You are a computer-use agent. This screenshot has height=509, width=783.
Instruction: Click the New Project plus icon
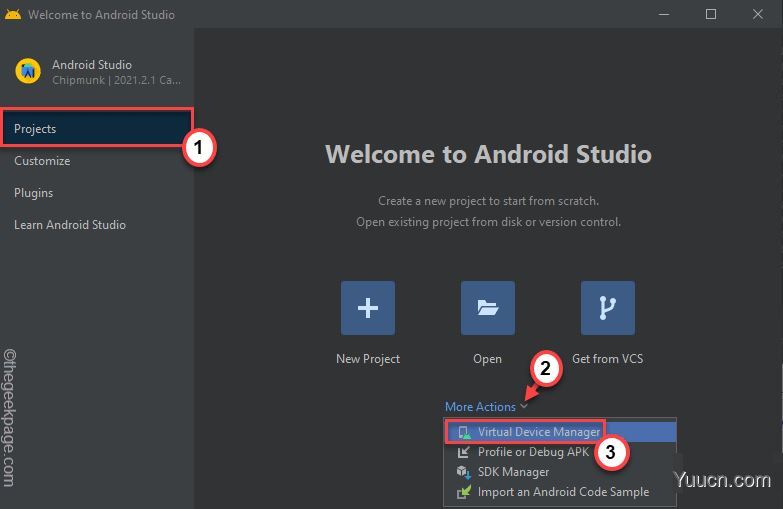(368, 308)
